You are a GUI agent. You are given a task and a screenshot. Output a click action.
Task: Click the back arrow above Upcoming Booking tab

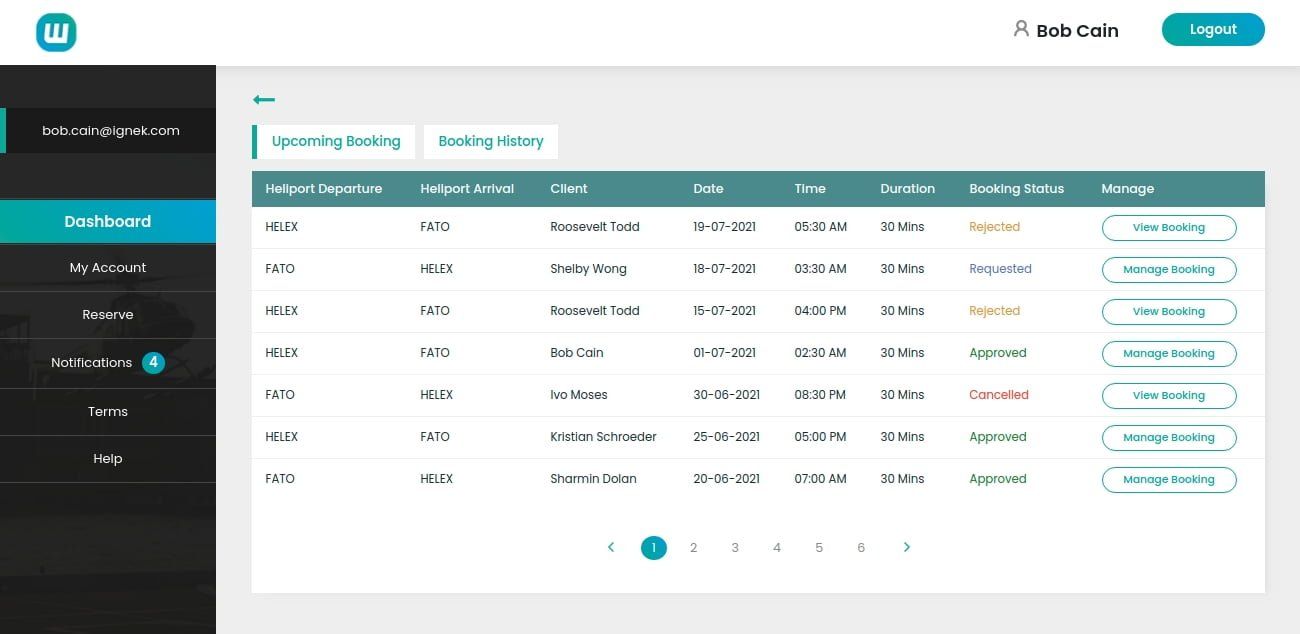point(263,99)
